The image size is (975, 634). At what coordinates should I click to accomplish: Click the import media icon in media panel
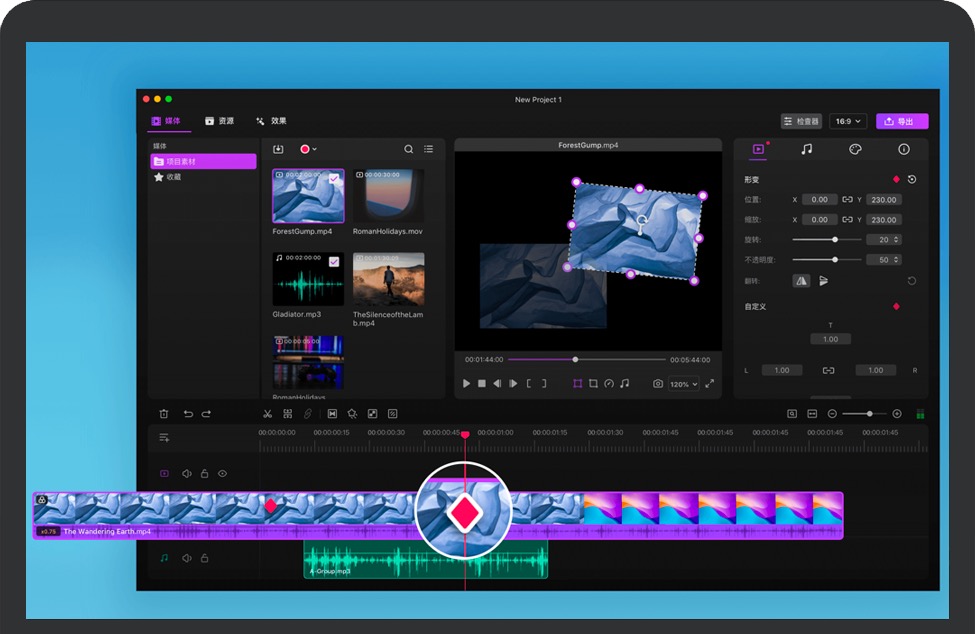tap(278, 149)
